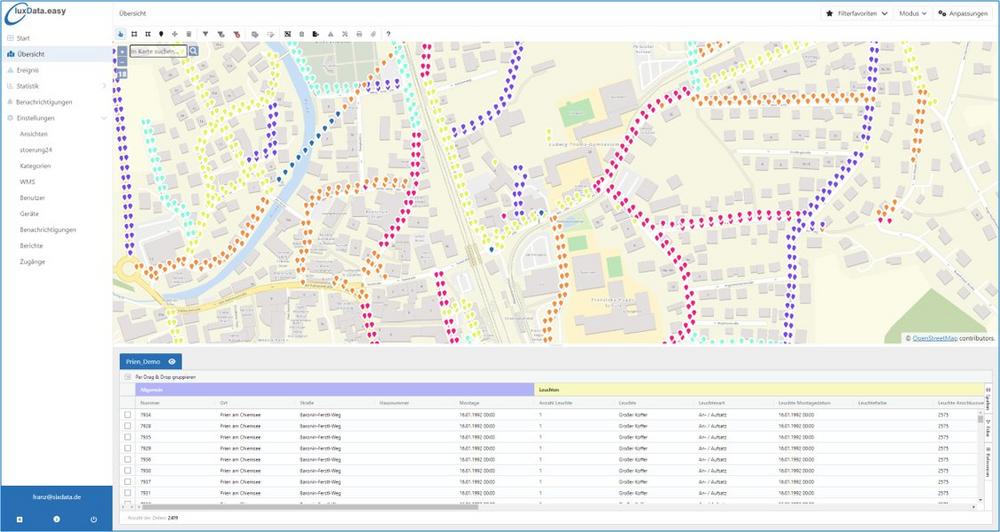Click the help question mark icon
The width and height of the screenshot is (1000, 532).
(x=388, y=33)
